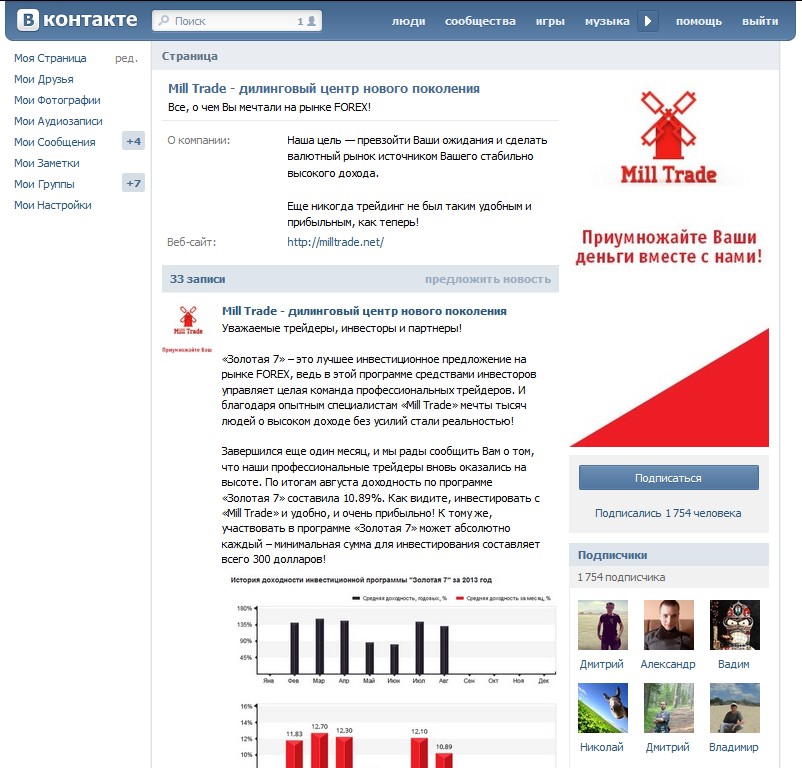Open the avatar above the second-row name Дмитрий
Viewport: 802px width, 768px height.
[669, 708]
